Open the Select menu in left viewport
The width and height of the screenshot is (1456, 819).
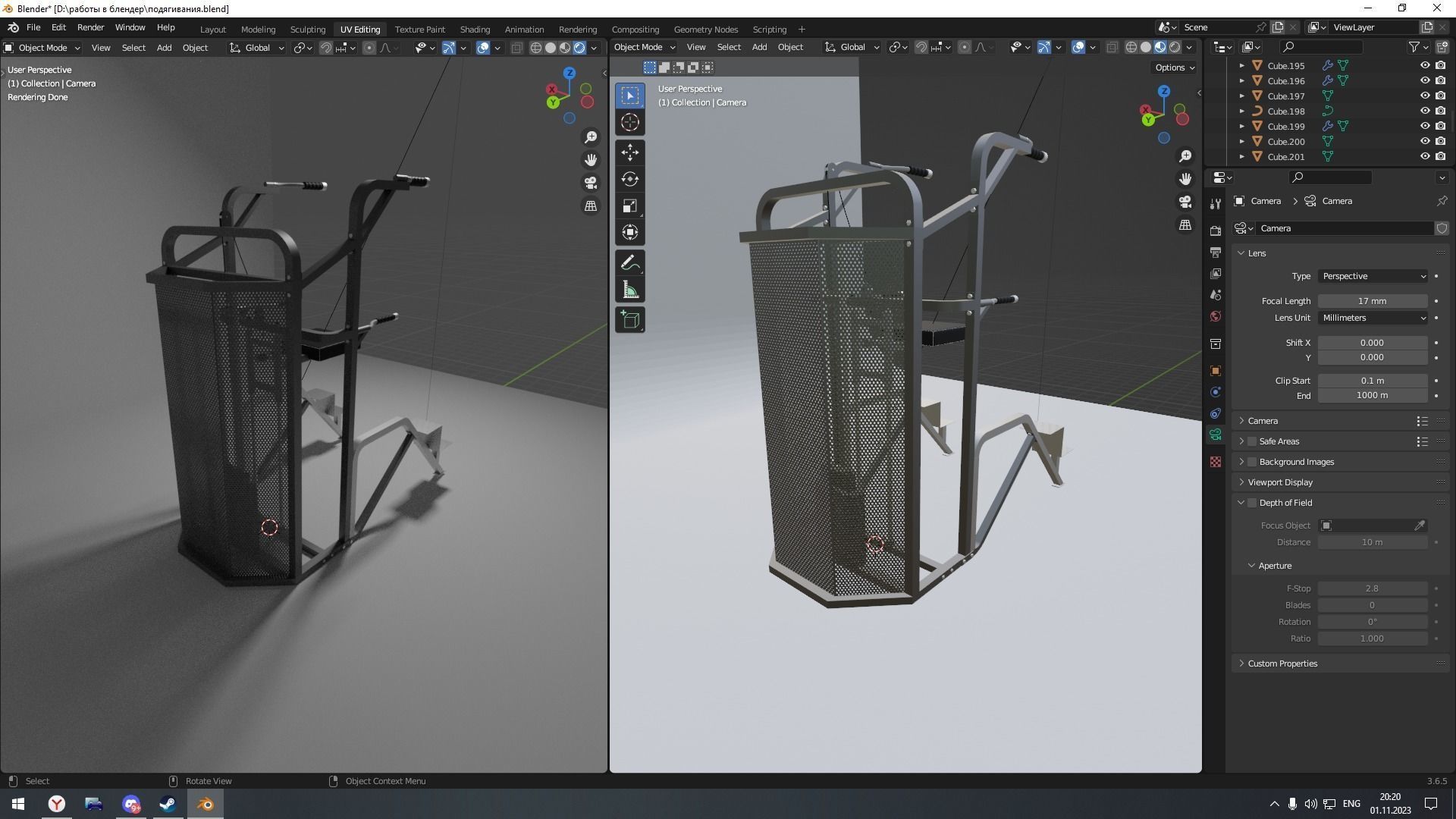click(133, 48)
